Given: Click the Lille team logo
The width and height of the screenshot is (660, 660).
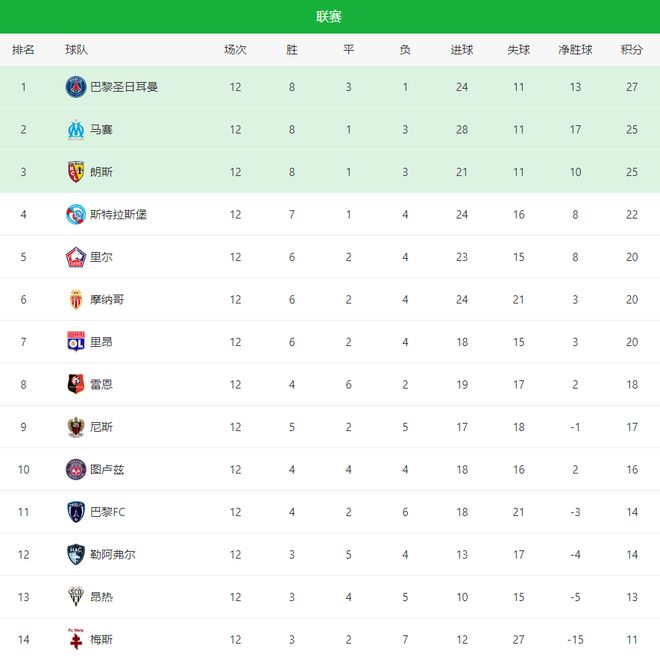Looking at the screenshot, I should point(76,257).
